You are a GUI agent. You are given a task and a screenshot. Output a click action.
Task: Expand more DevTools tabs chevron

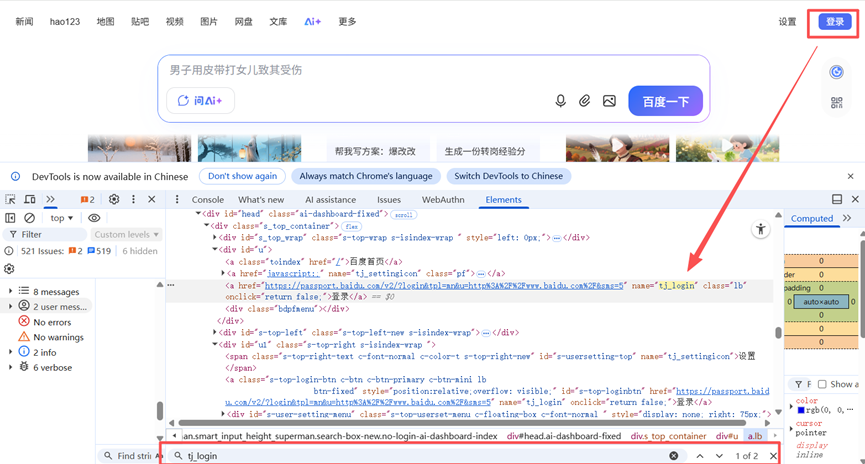(50, 199)
